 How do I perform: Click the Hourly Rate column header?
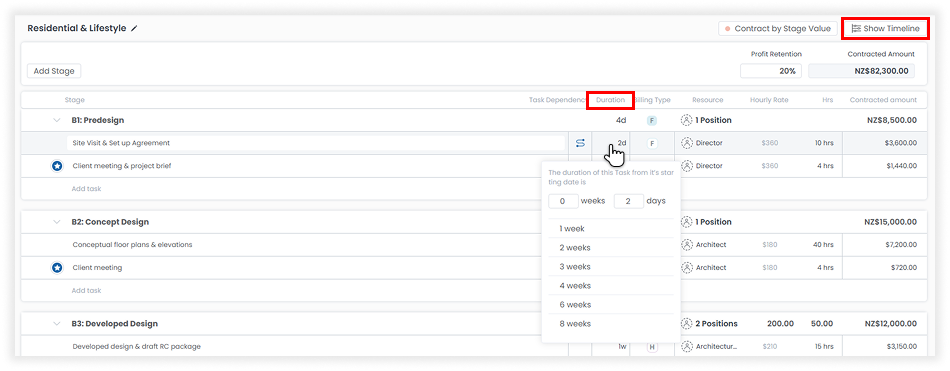pyautogui.click(x=769, y=100)
